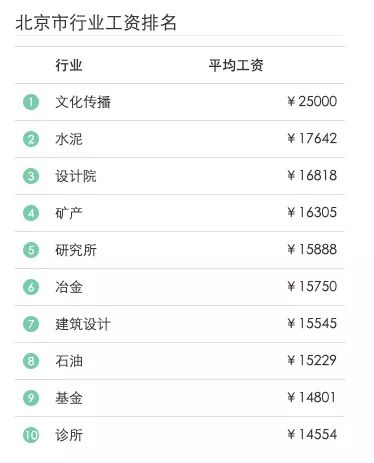Click the green rank 8 badge

point(31,361)
